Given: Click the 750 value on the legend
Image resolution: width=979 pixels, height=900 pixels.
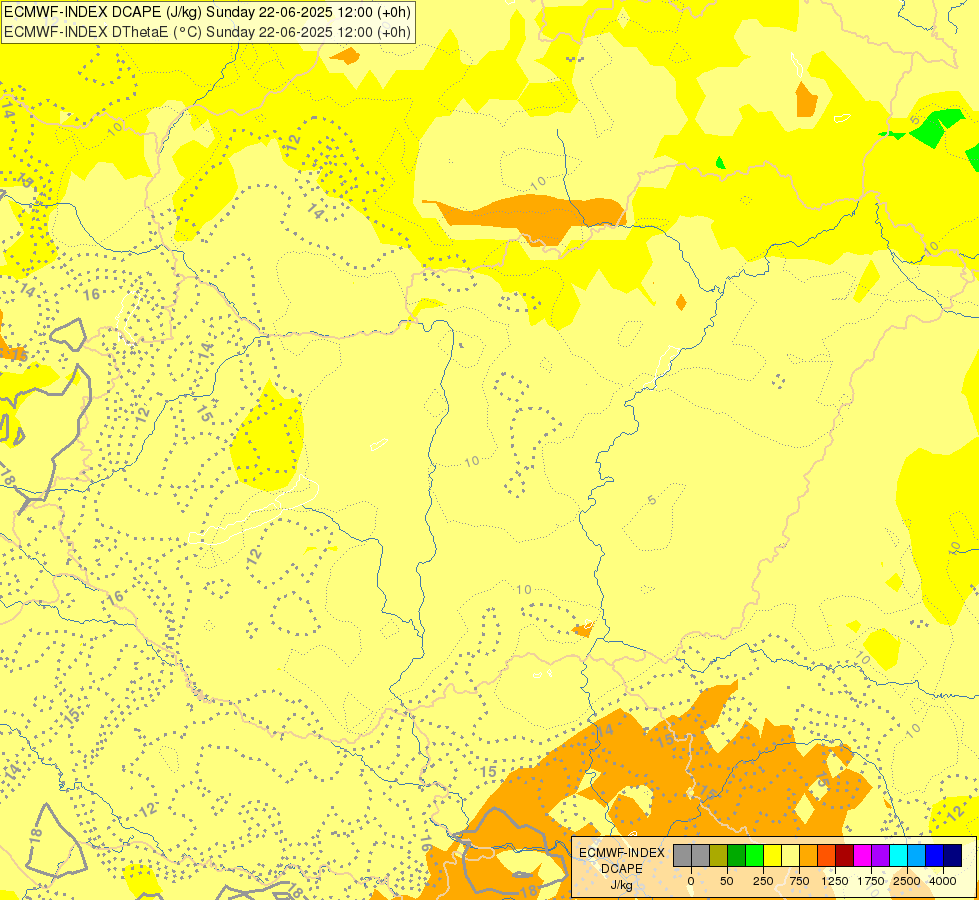Looking at the screenshot, I should click(x=799, y=881).
